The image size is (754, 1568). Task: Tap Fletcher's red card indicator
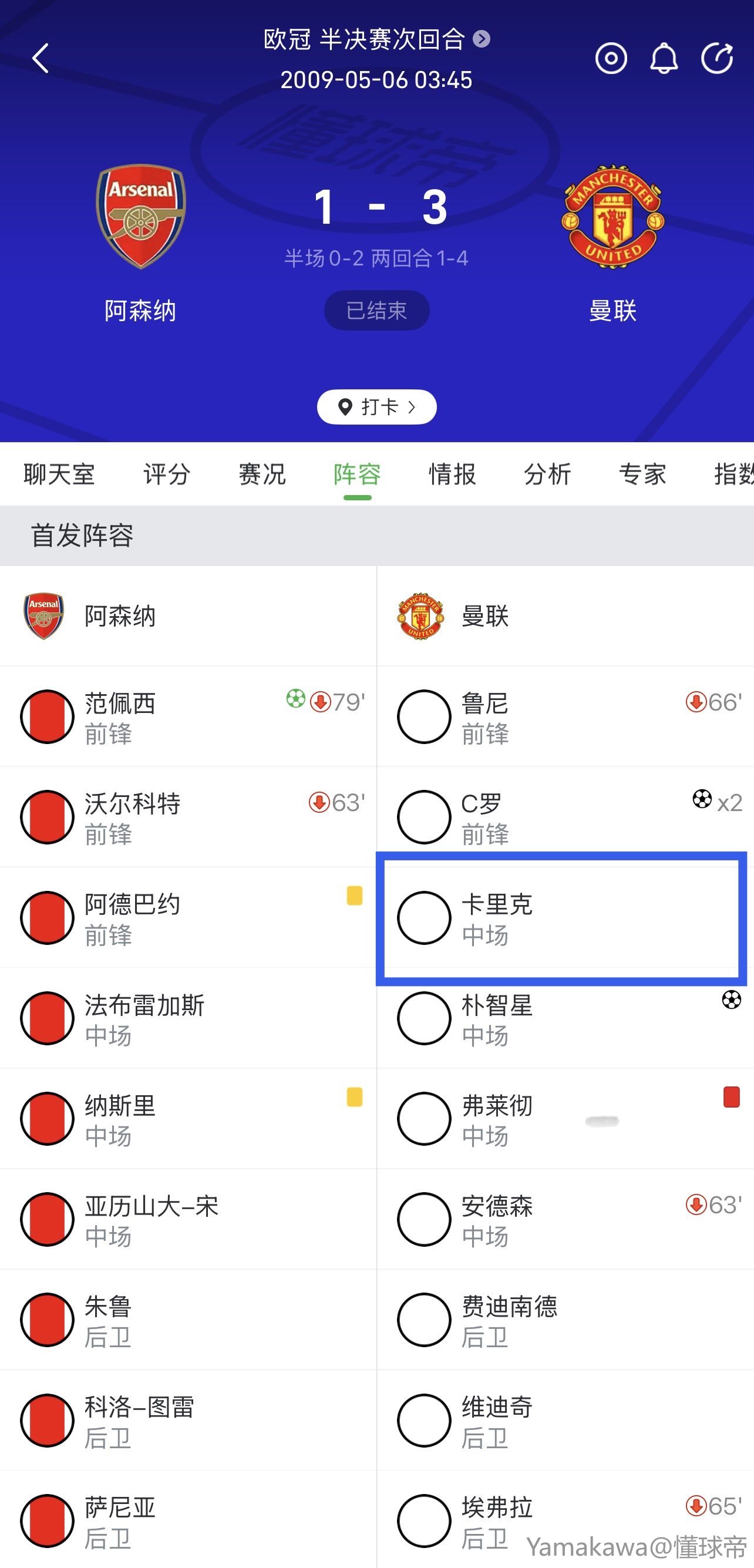coord(731,1097)
